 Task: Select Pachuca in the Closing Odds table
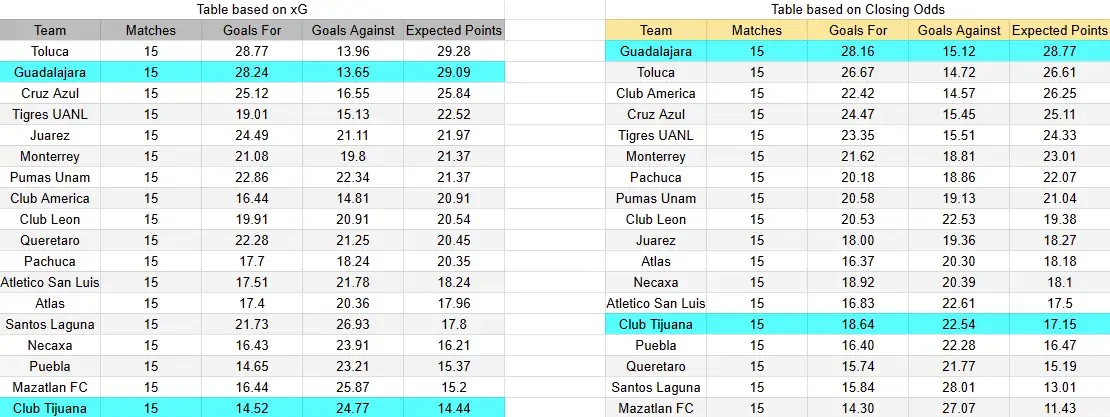point(656,177)
